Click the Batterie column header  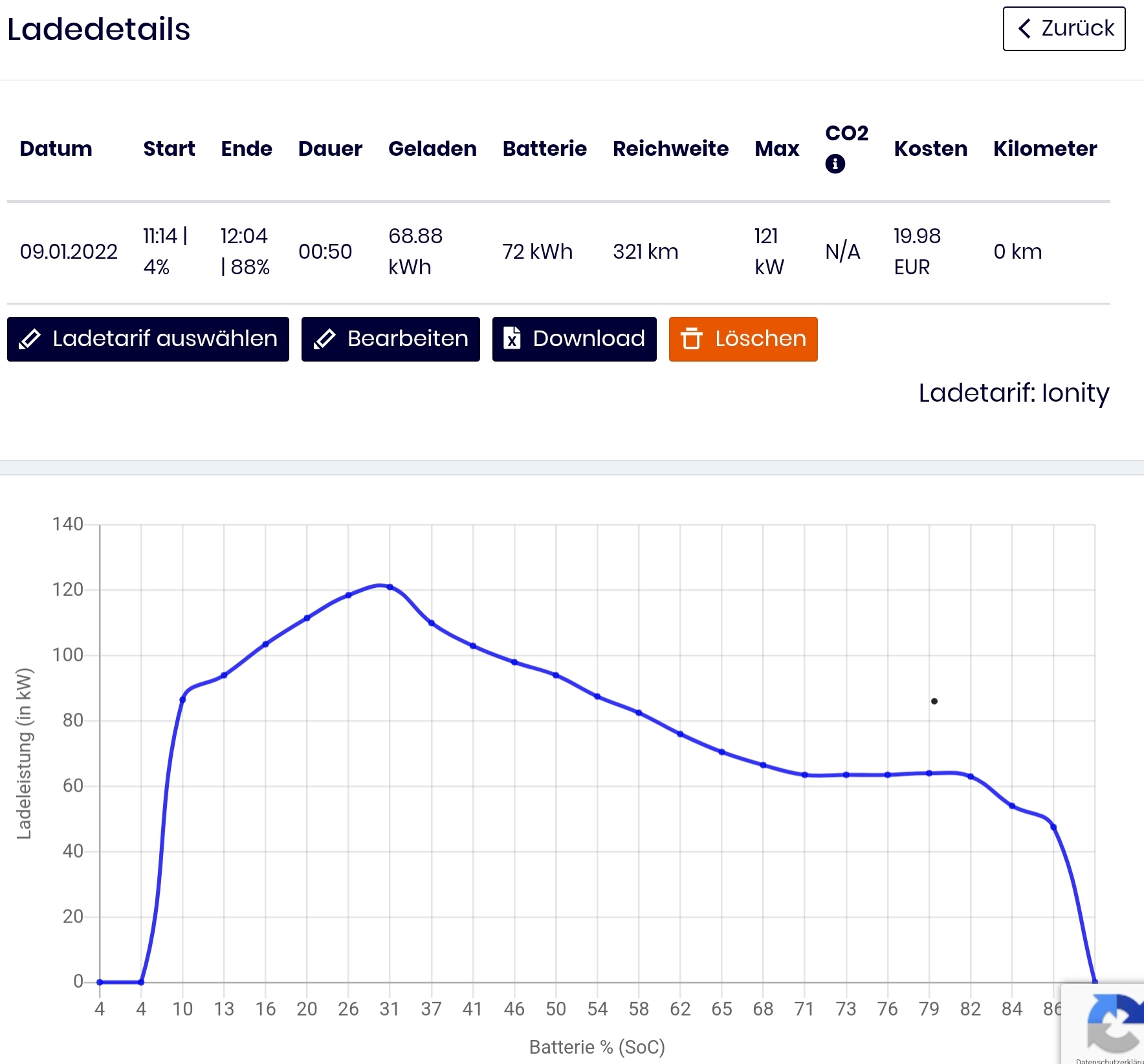(x=545, y=149)
